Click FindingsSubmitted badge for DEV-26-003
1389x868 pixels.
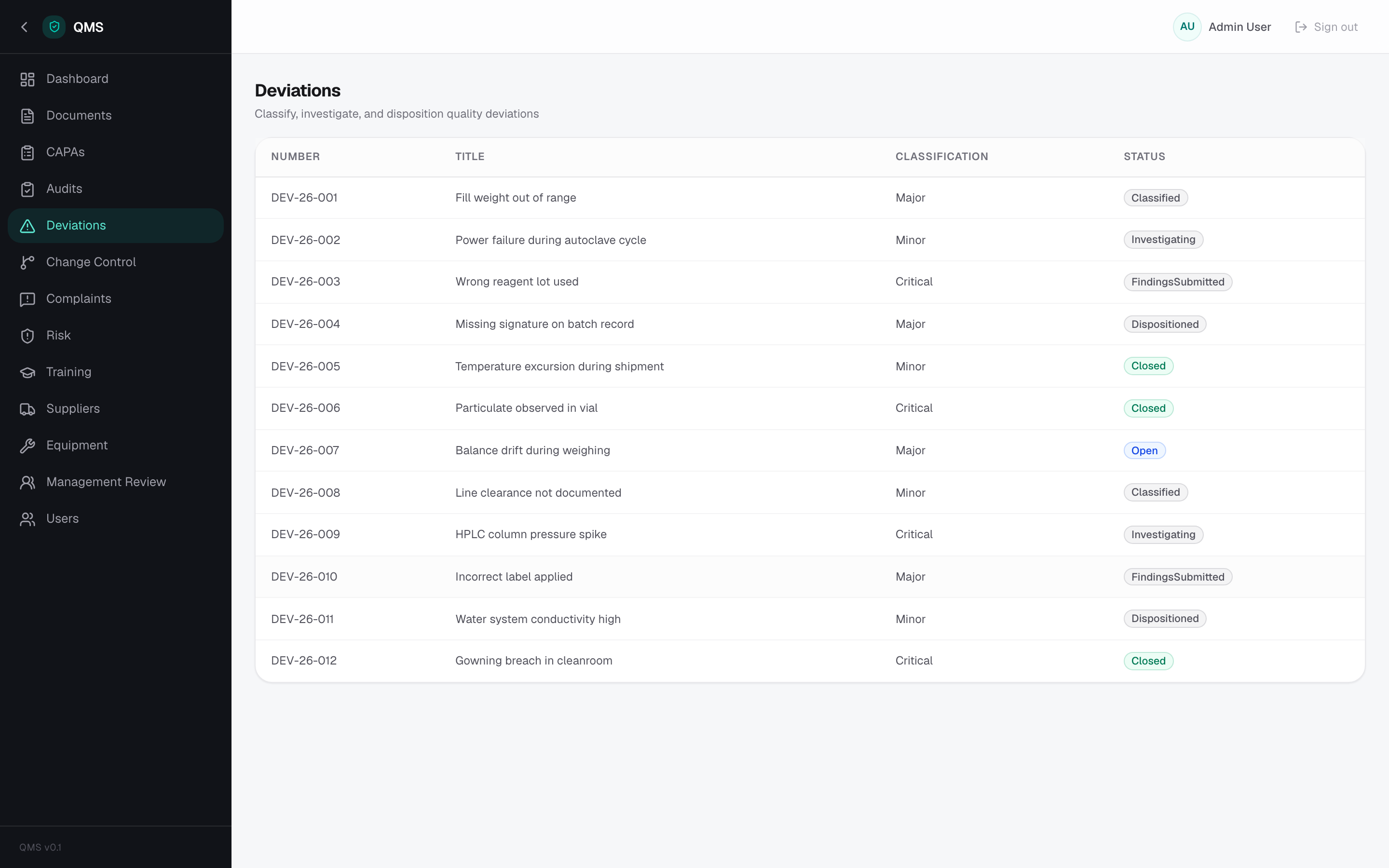pyautogui.click(x=1177, y=282)
